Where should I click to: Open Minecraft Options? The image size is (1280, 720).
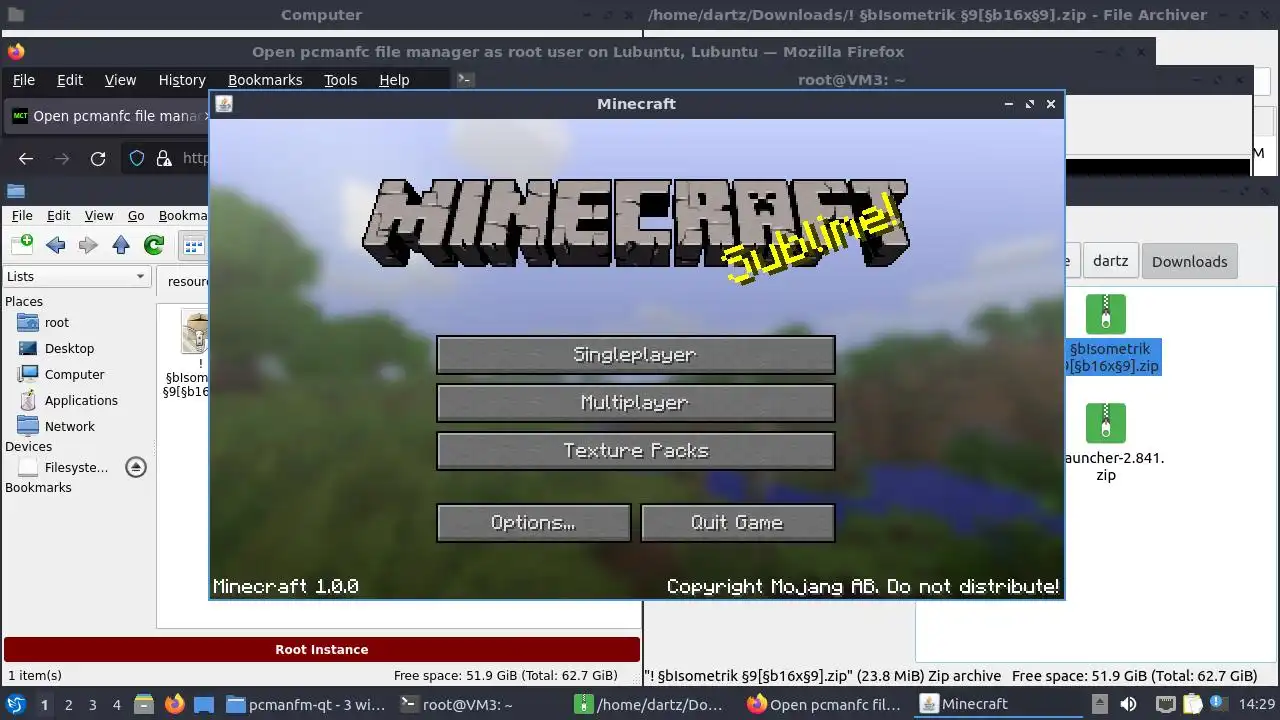point(533,523)
